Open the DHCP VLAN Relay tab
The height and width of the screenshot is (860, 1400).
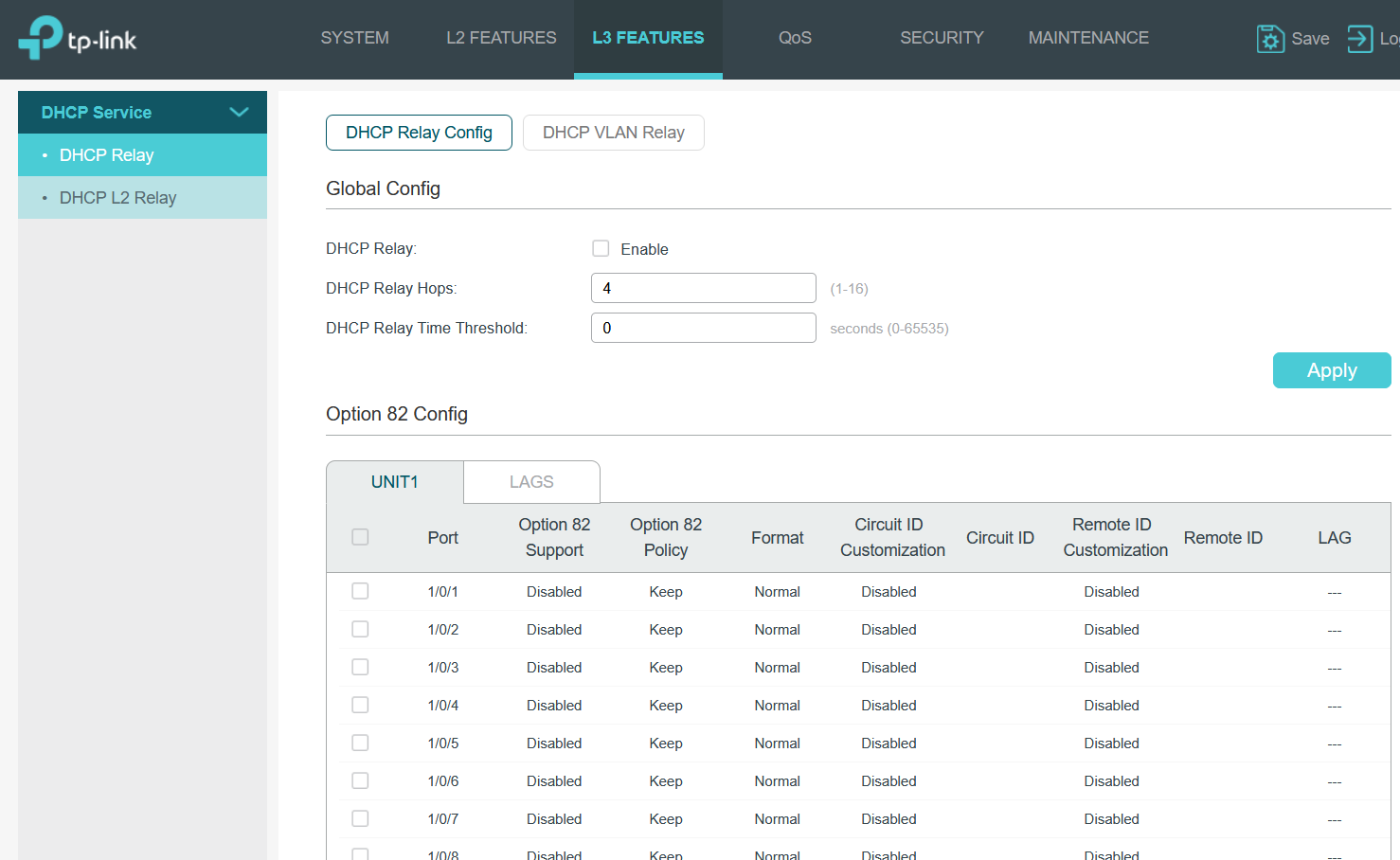(613, 133)
